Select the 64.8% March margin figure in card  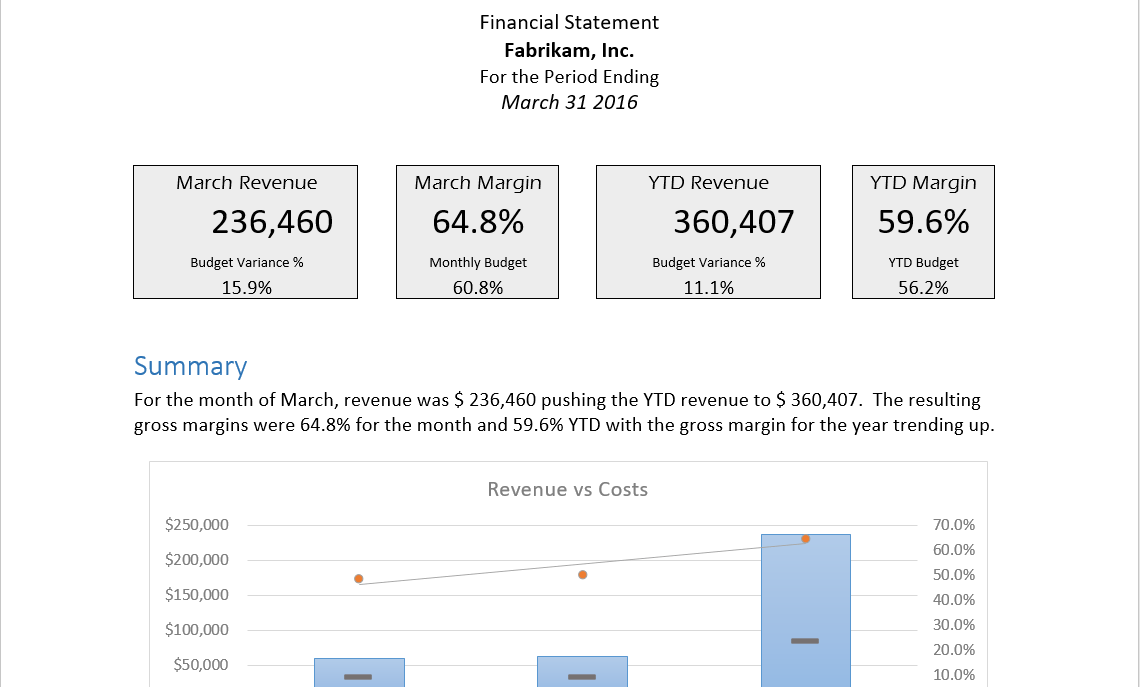click(x=478, y=222)
